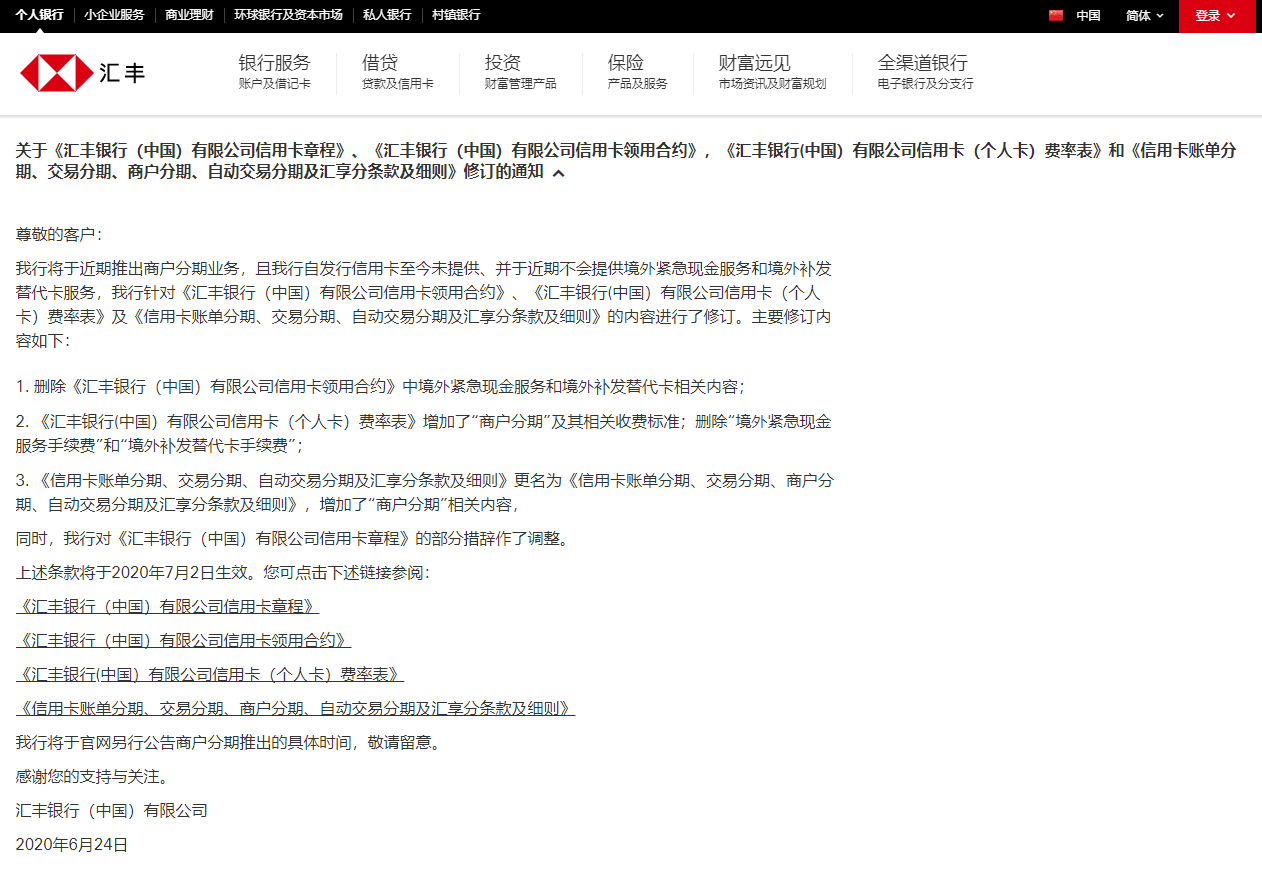Open the 简体 language dropdown

click(1144, 16)
